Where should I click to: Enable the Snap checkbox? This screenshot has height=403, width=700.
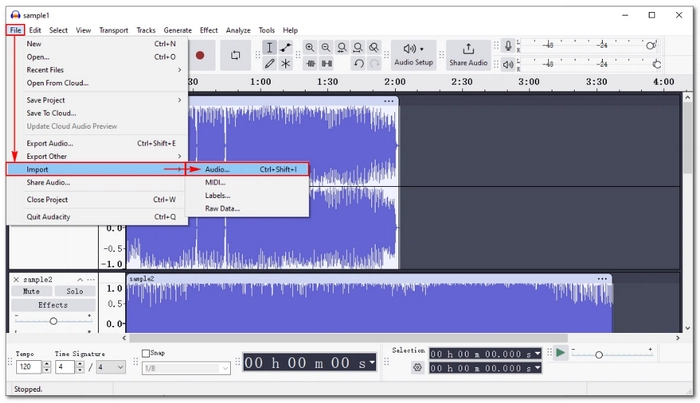click(146, 353)
